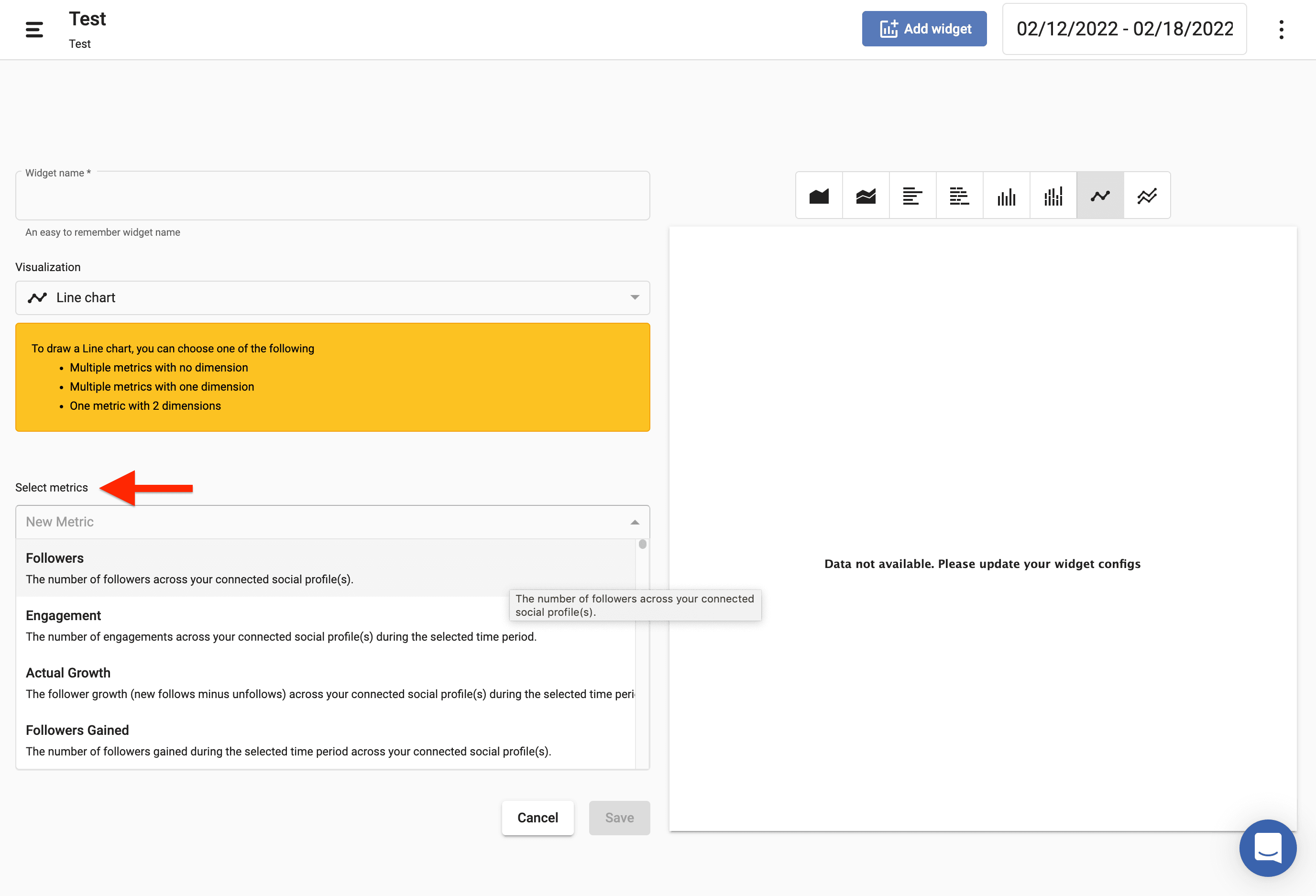Open the hamburger navigation menu
The image size is (1316, 896).
[34, 30]
